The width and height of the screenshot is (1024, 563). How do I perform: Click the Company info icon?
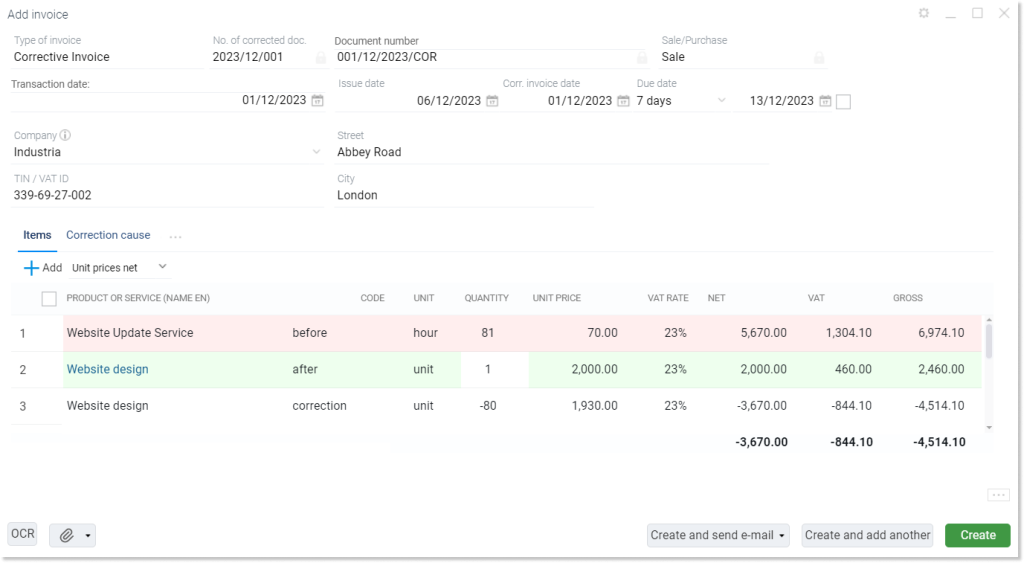coord(66,136)
